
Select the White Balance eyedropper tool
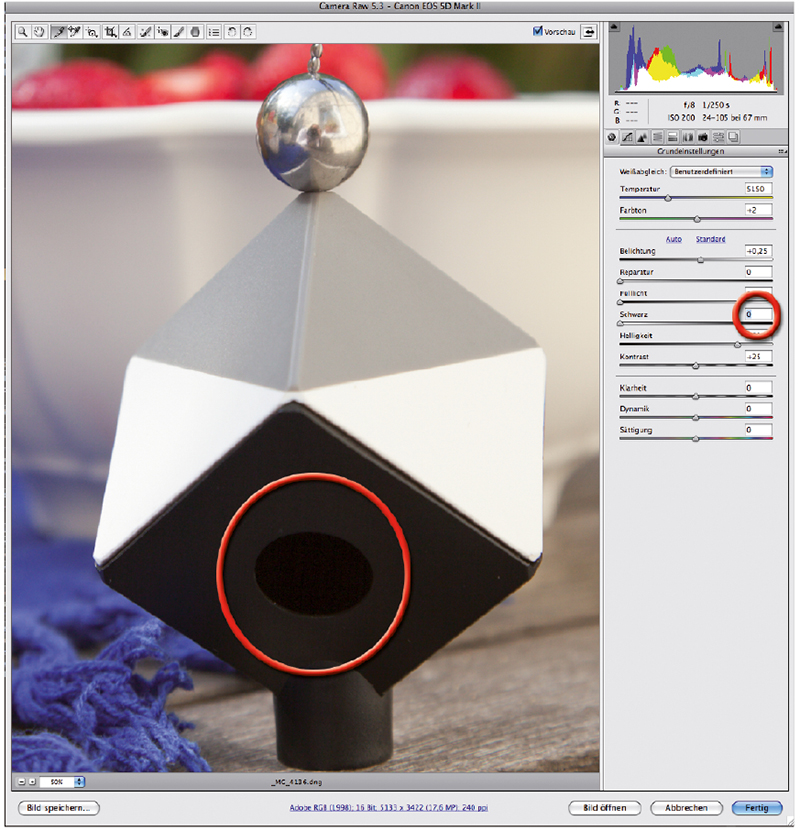coord(59,32)
